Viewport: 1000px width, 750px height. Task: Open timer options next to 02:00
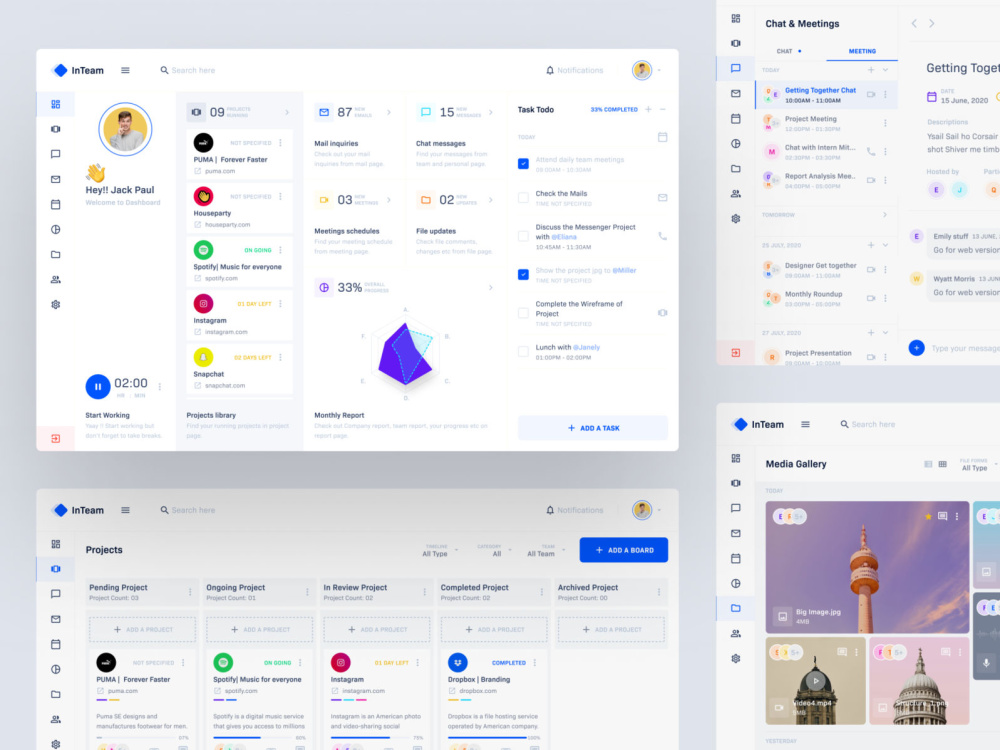[x=159, y=386]
